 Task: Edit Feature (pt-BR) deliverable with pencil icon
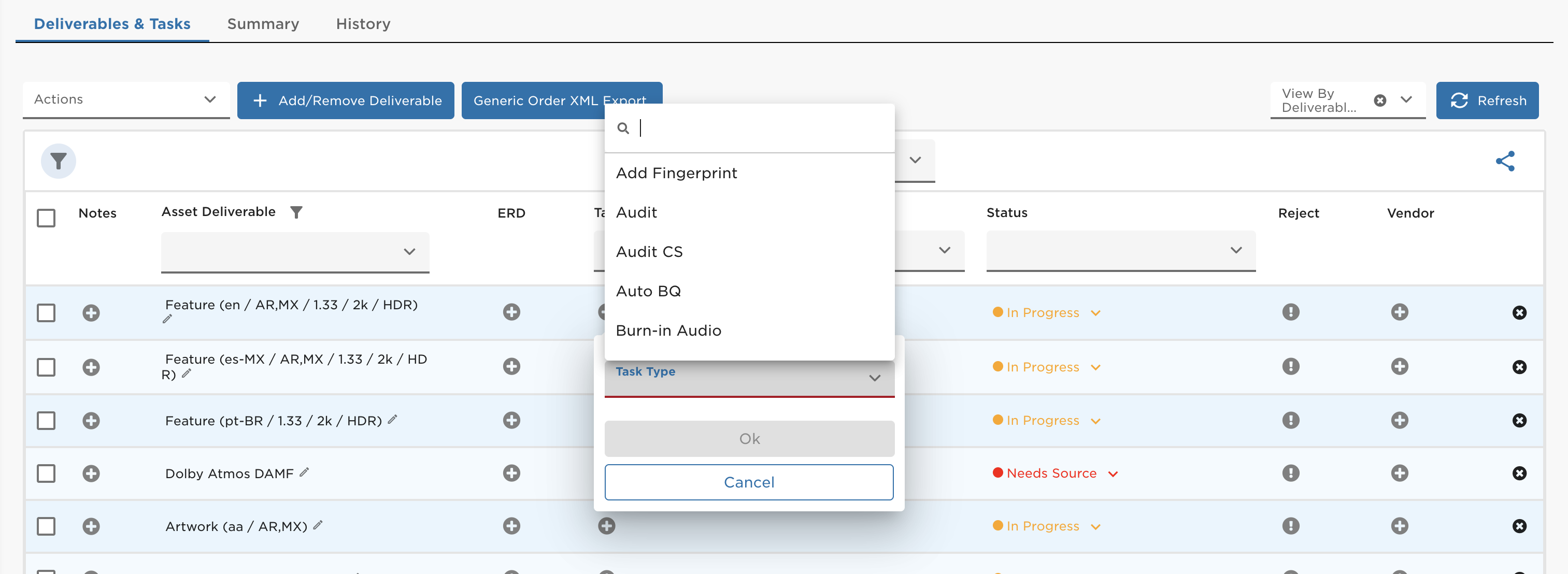[393, 420]
